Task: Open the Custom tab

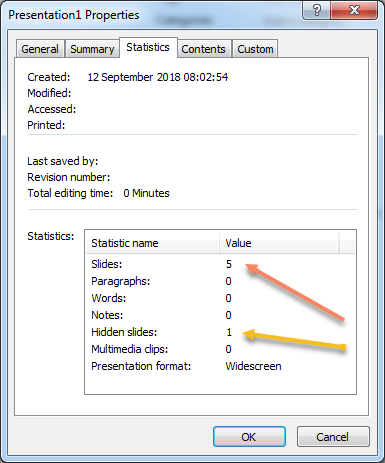Action: click(255, 49)
